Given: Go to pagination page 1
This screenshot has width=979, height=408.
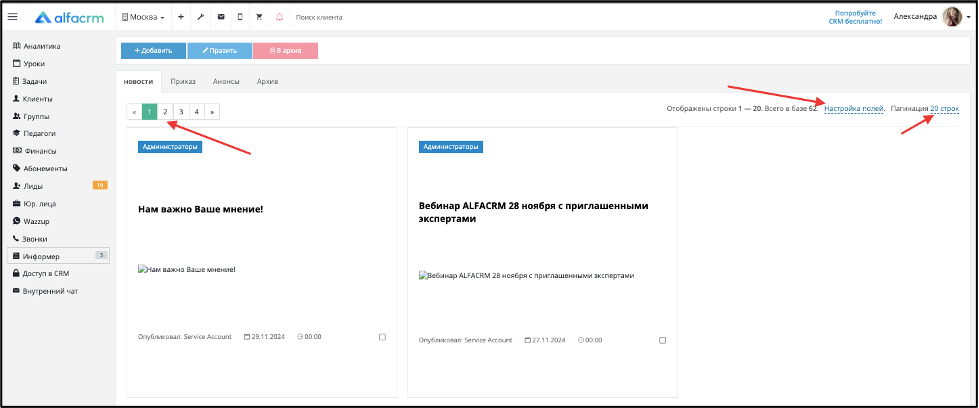Looking at the screenshot, I should 150,111.
